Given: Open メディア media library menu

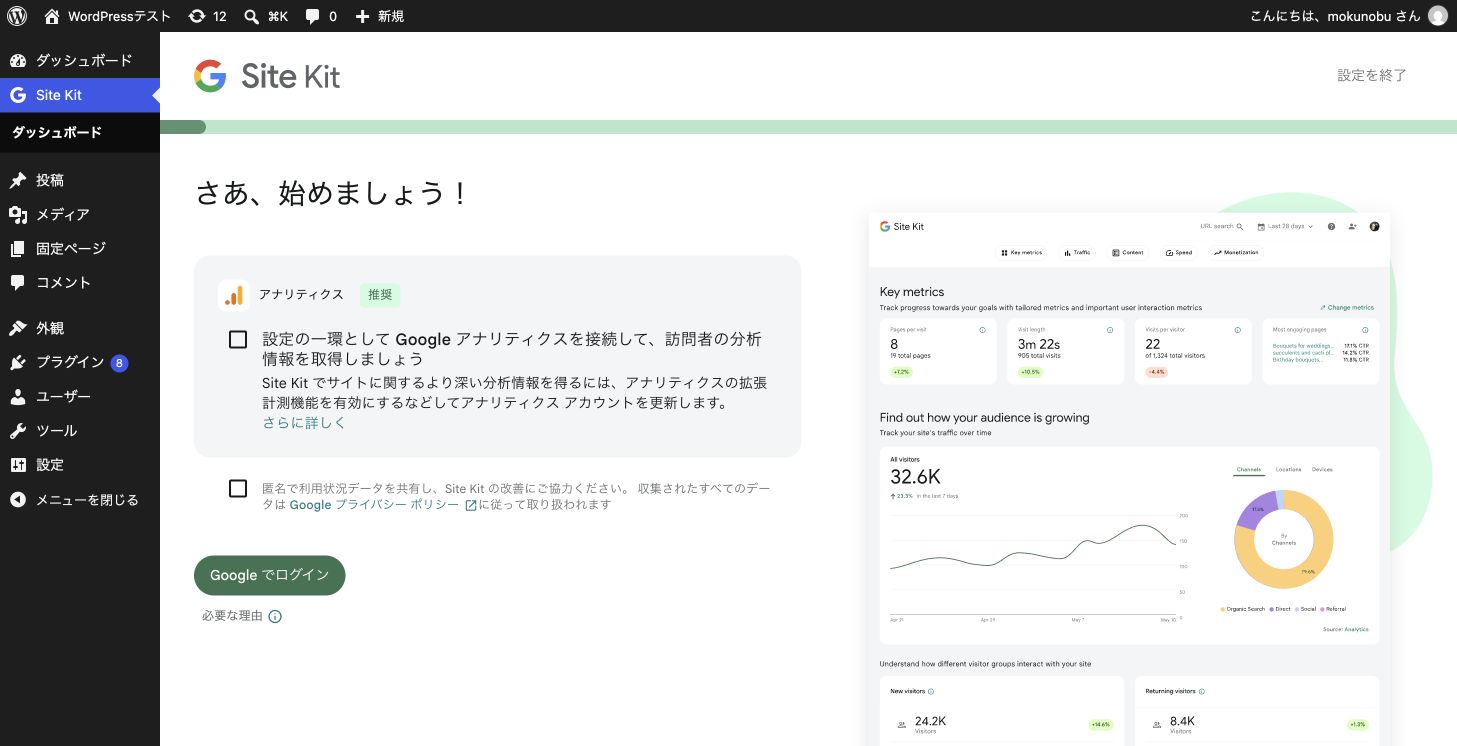Looking at the screenshot, I should coord(80,214).
